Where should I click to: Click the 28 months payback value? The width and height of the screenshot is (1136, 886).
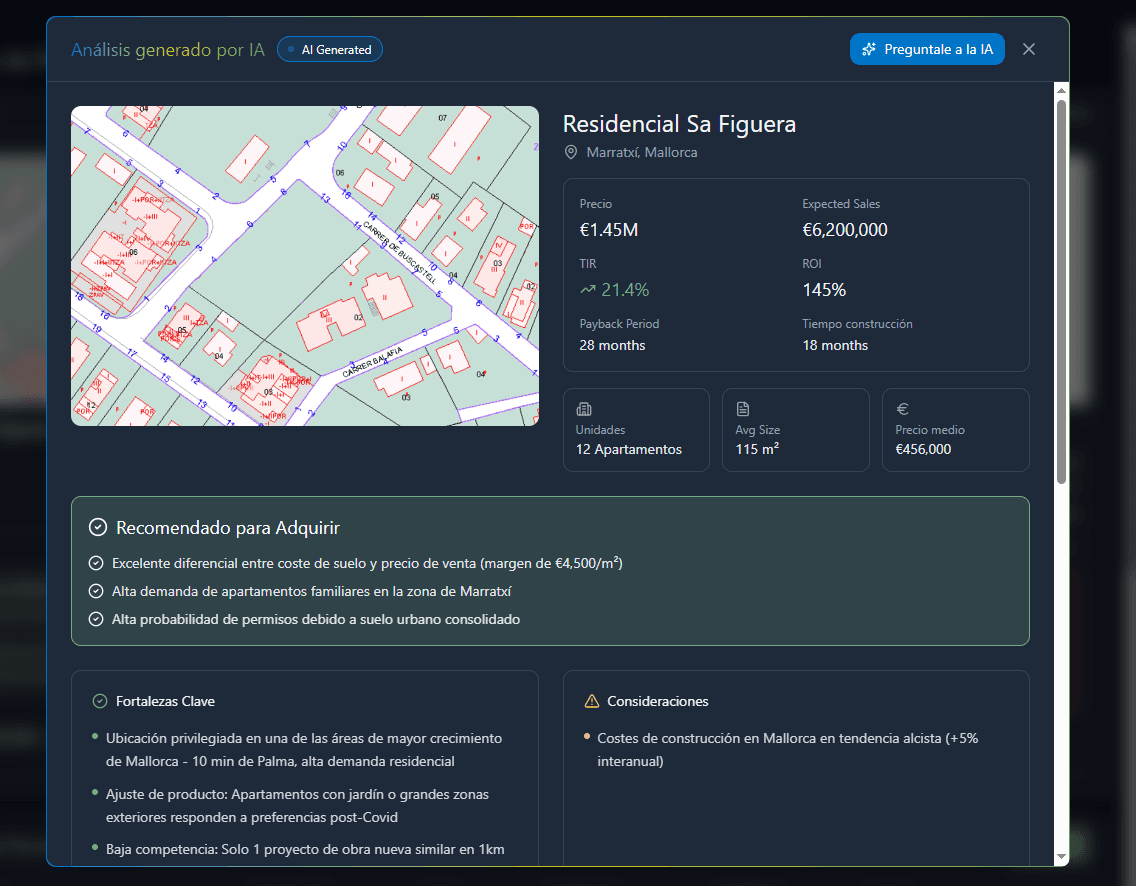(612, 346)
